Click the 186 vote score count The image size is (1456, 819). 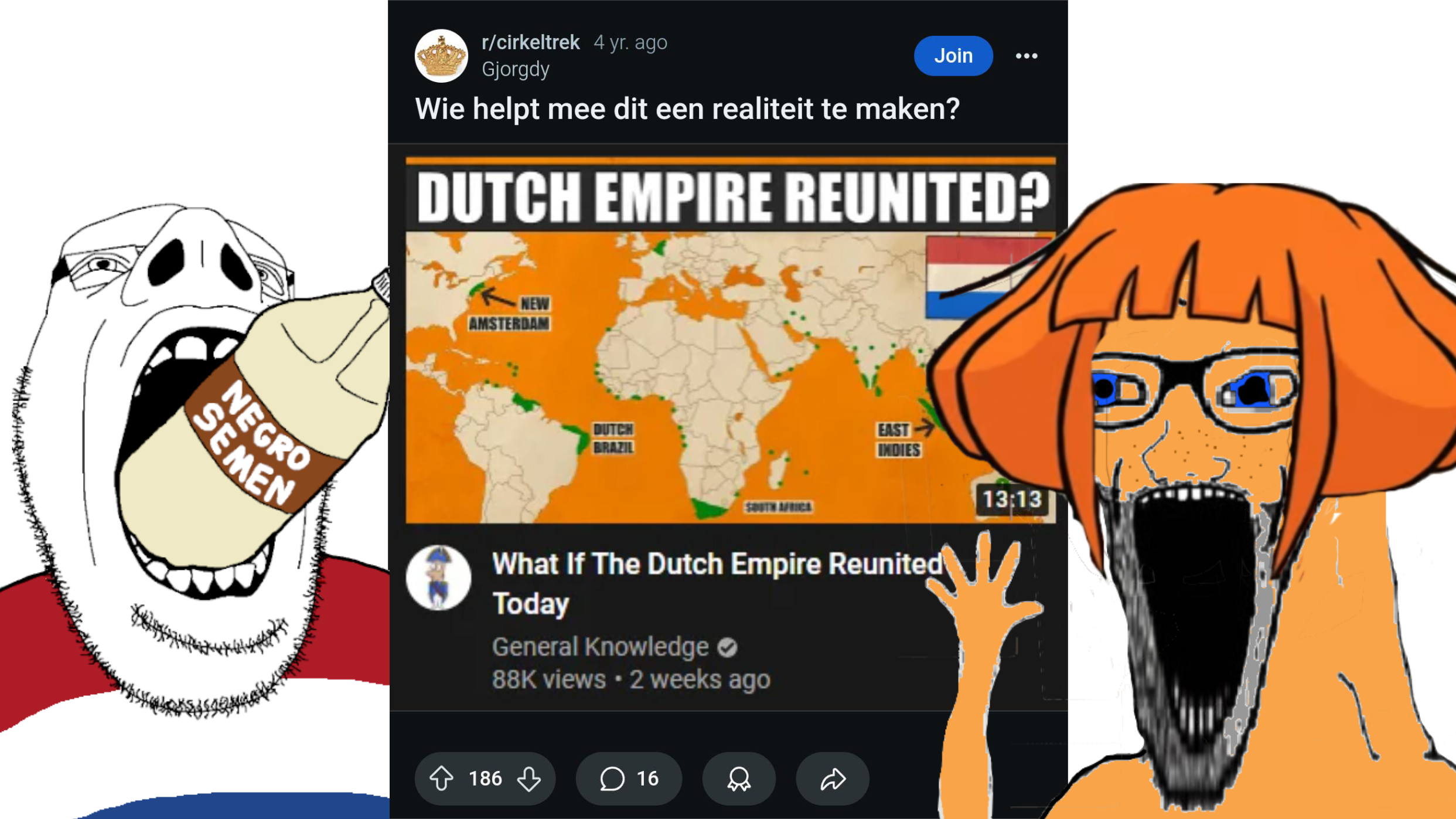click(485, 779)
